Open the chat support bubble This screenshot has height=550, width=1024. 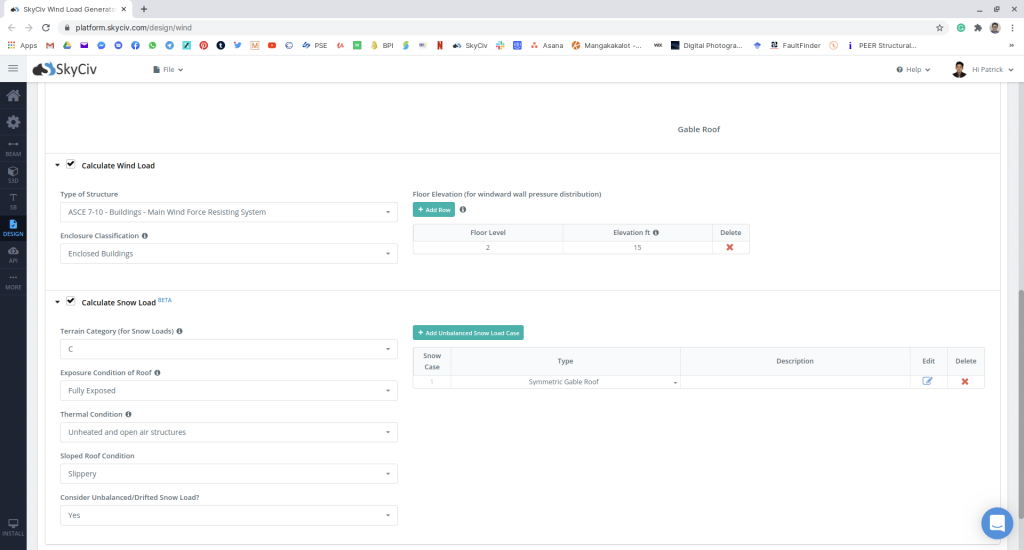coord(996,522)
